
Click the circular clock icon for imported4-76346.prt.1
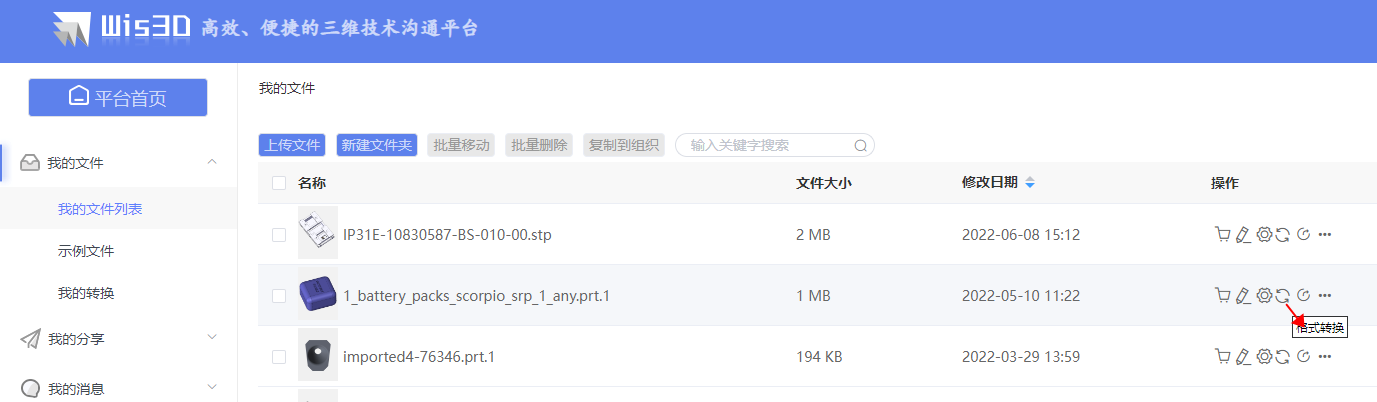pyautogui.click(x=1303, y=356)
